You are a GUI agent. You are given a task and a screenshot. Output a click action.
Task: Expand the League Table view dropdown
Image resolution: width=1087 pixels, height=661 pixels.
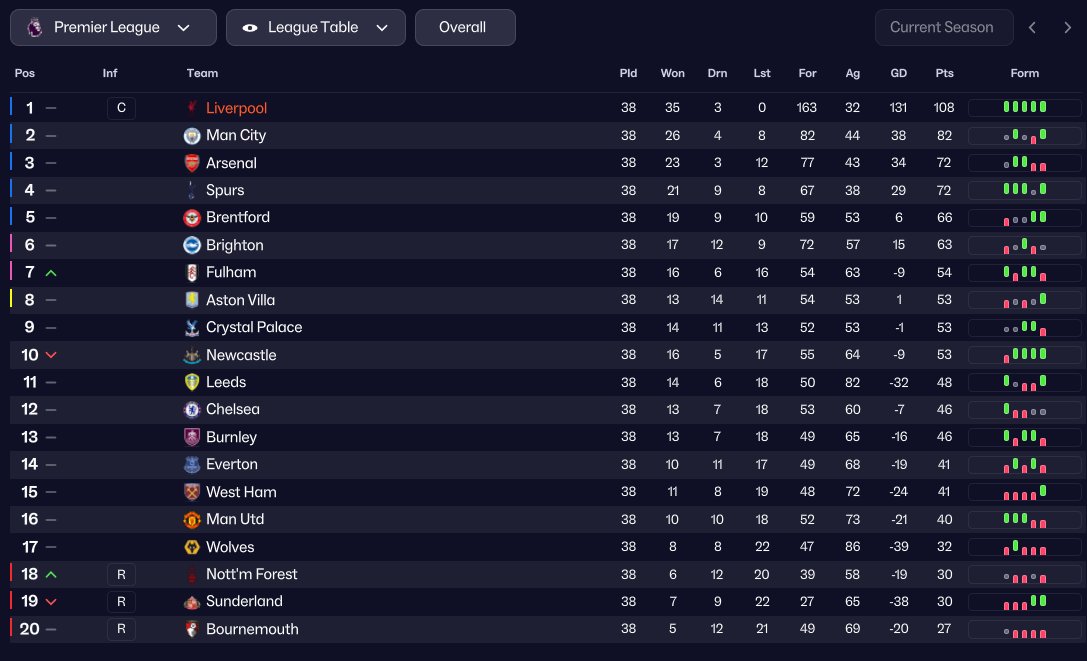pos(316,28)
